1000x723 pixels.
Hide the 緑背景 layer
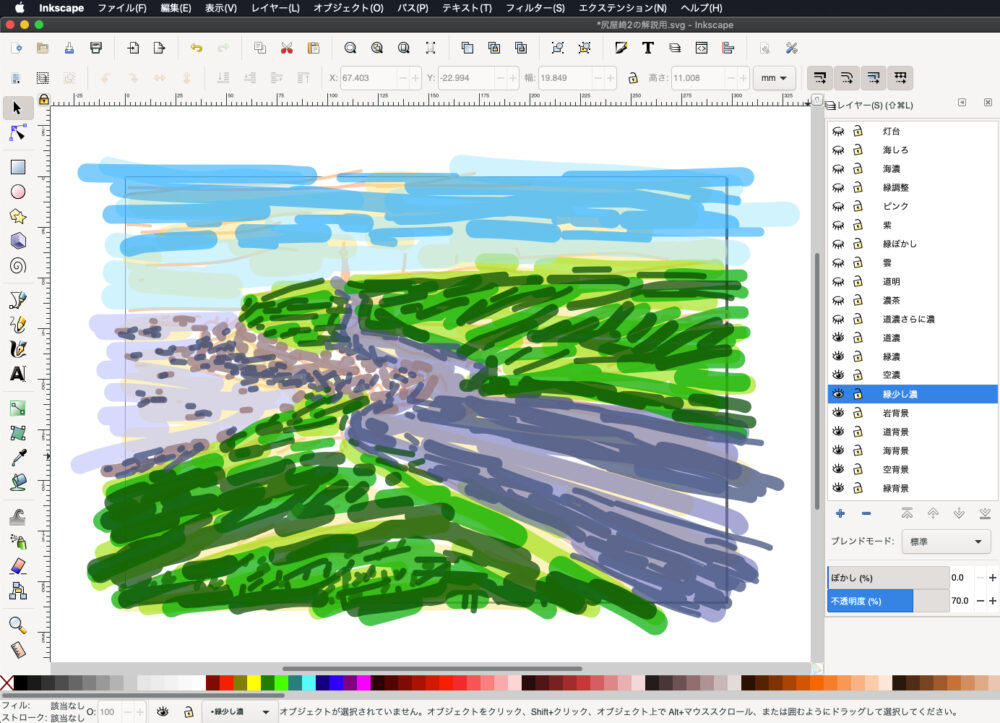point(839,488)
